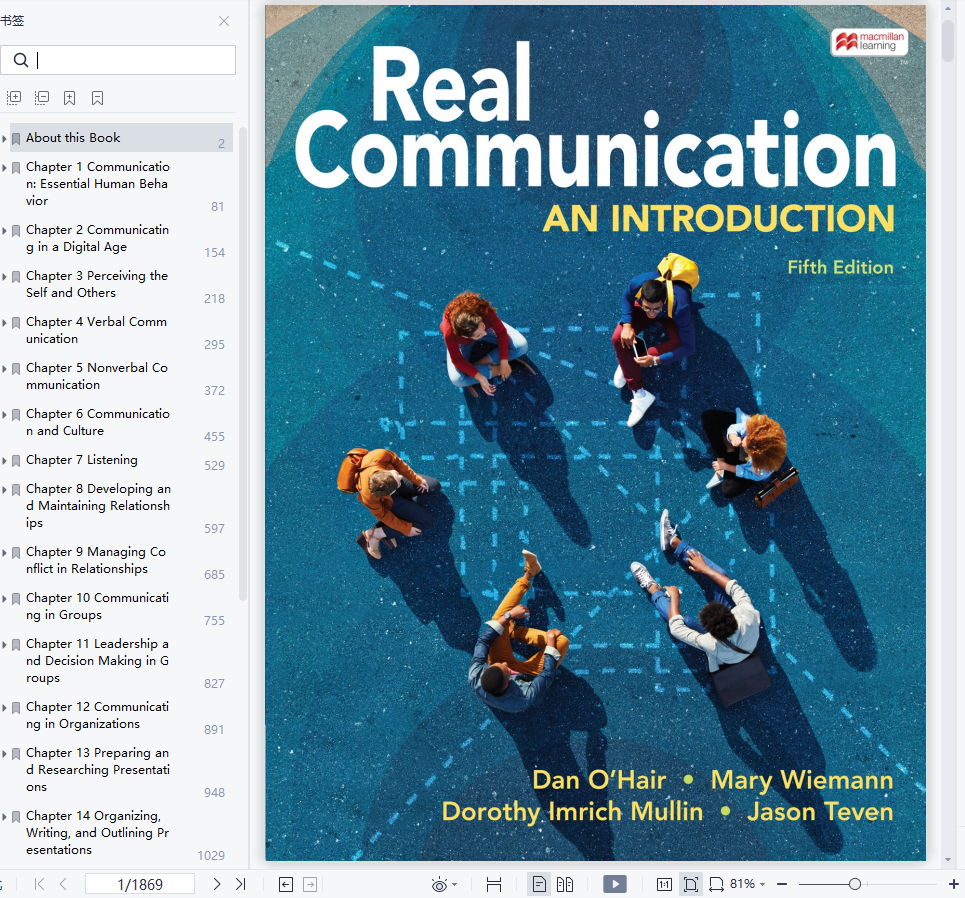
Task: Click the plain bookmark ribbon toolbar icon
Action: (x=97, y=98)
